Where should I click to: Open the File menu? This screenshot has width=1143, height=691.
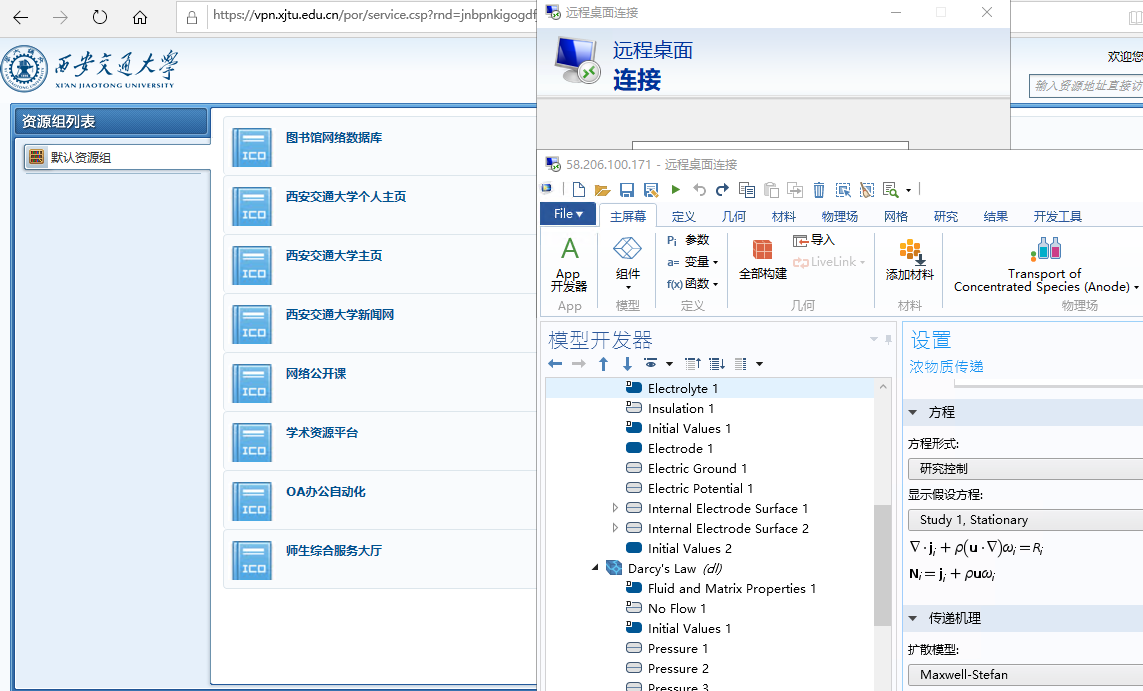(568, 214)
